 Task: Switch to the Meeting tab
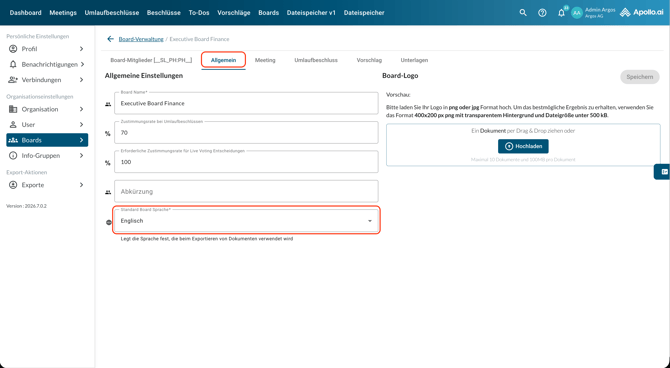[x=265, y=60]
